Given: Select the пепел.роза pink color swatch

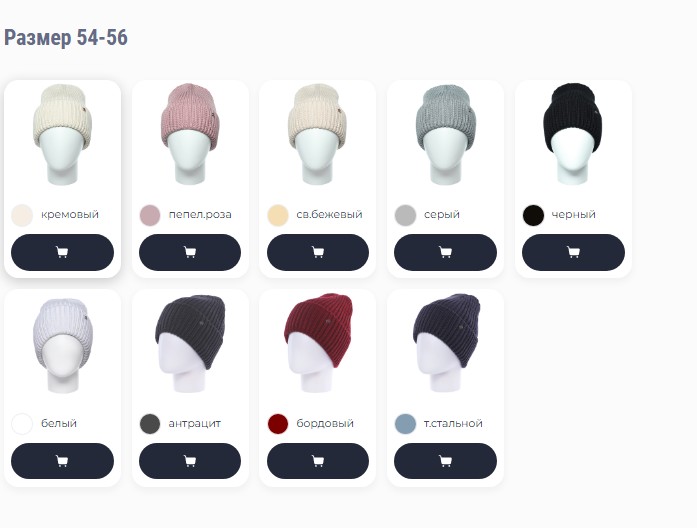Looking at the screenshot, I should 150,215.
